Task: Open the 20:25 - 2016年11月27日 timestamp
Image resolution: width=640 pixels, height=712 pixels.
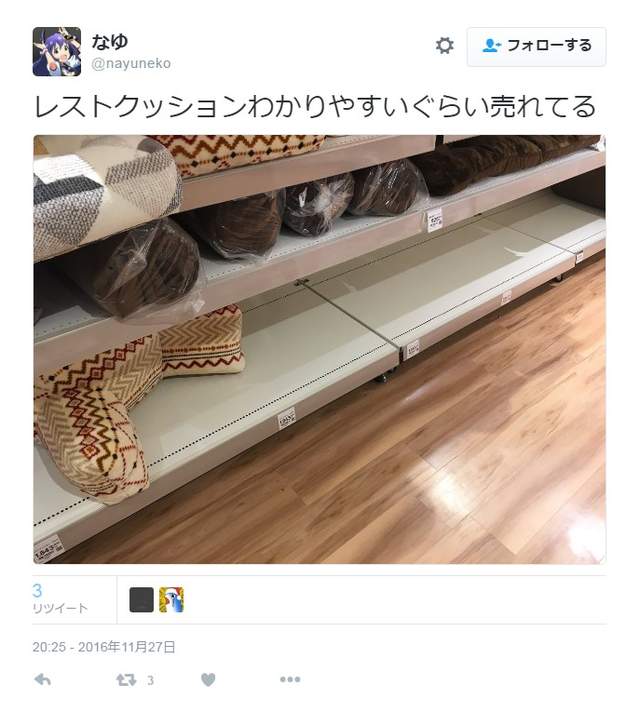Action: click(104, 647)
